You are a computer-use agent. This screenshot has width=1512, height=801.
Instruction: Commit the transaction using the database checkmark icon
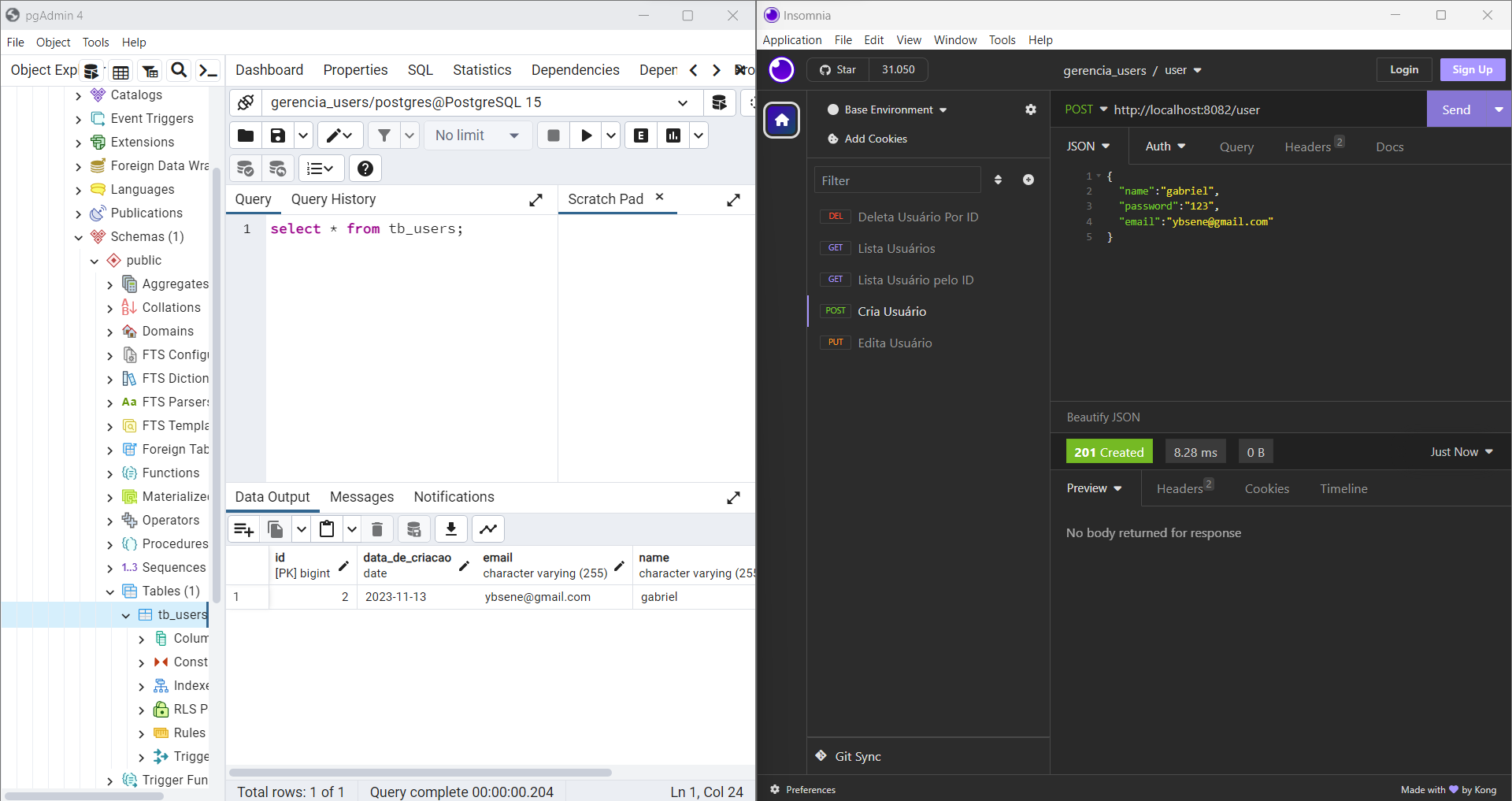pos(245,168)
